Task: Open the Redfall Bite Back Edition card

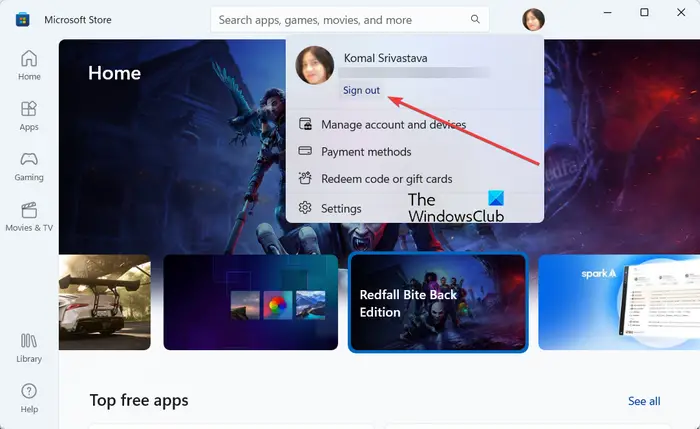Action: coord(438,302)
